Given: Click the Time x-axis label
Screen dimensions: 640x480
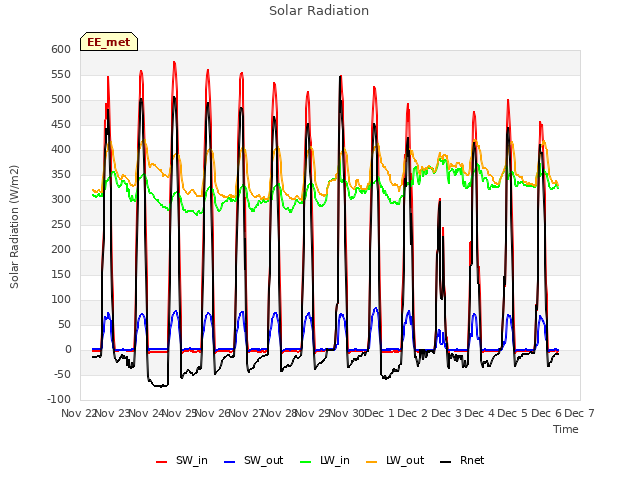Looking at the screenshot, I should tap(565, 429).
